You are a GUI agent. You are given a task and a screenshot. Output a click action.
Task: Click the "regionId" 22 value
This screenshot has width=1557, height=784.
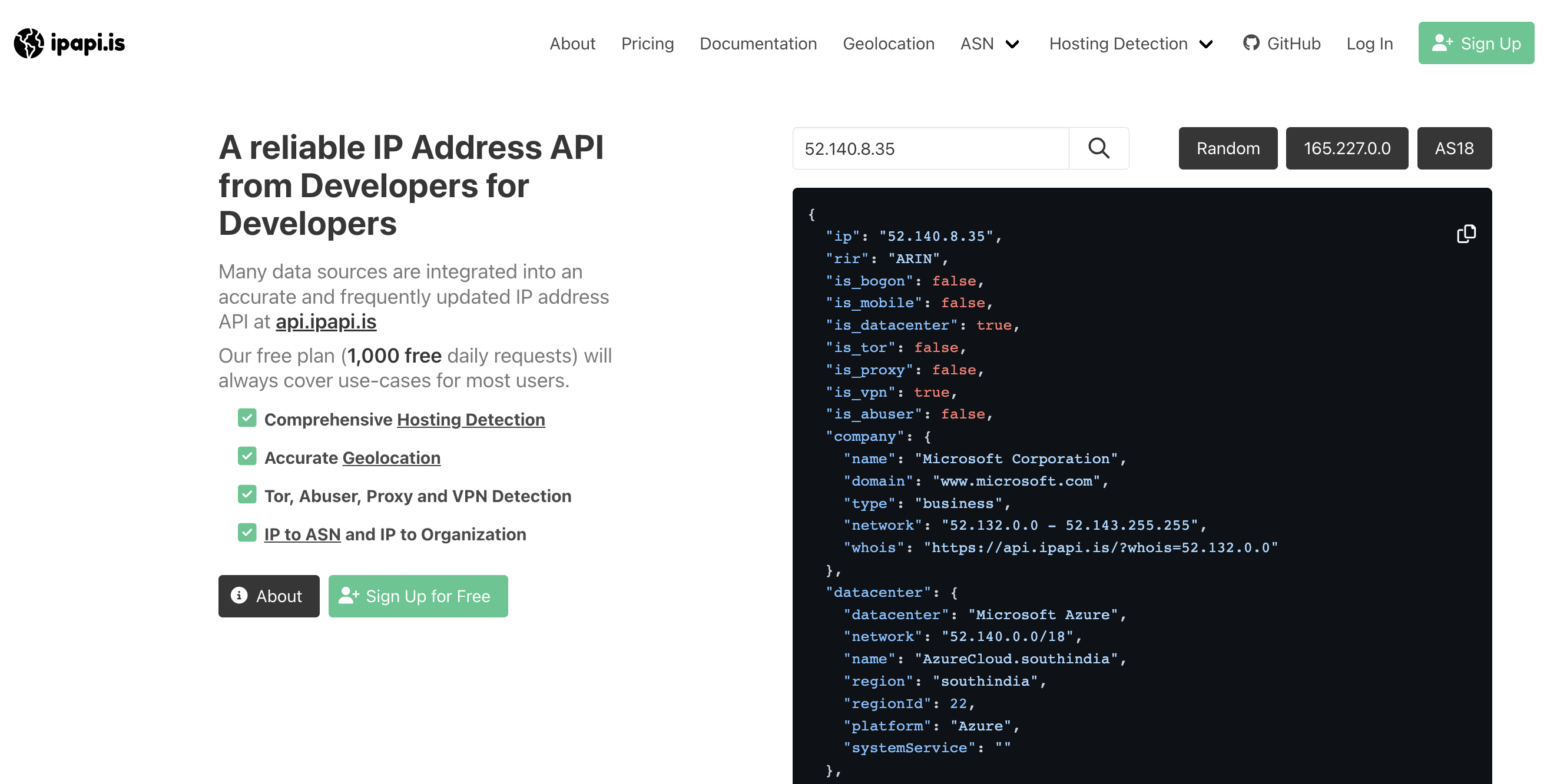point(958,703)
